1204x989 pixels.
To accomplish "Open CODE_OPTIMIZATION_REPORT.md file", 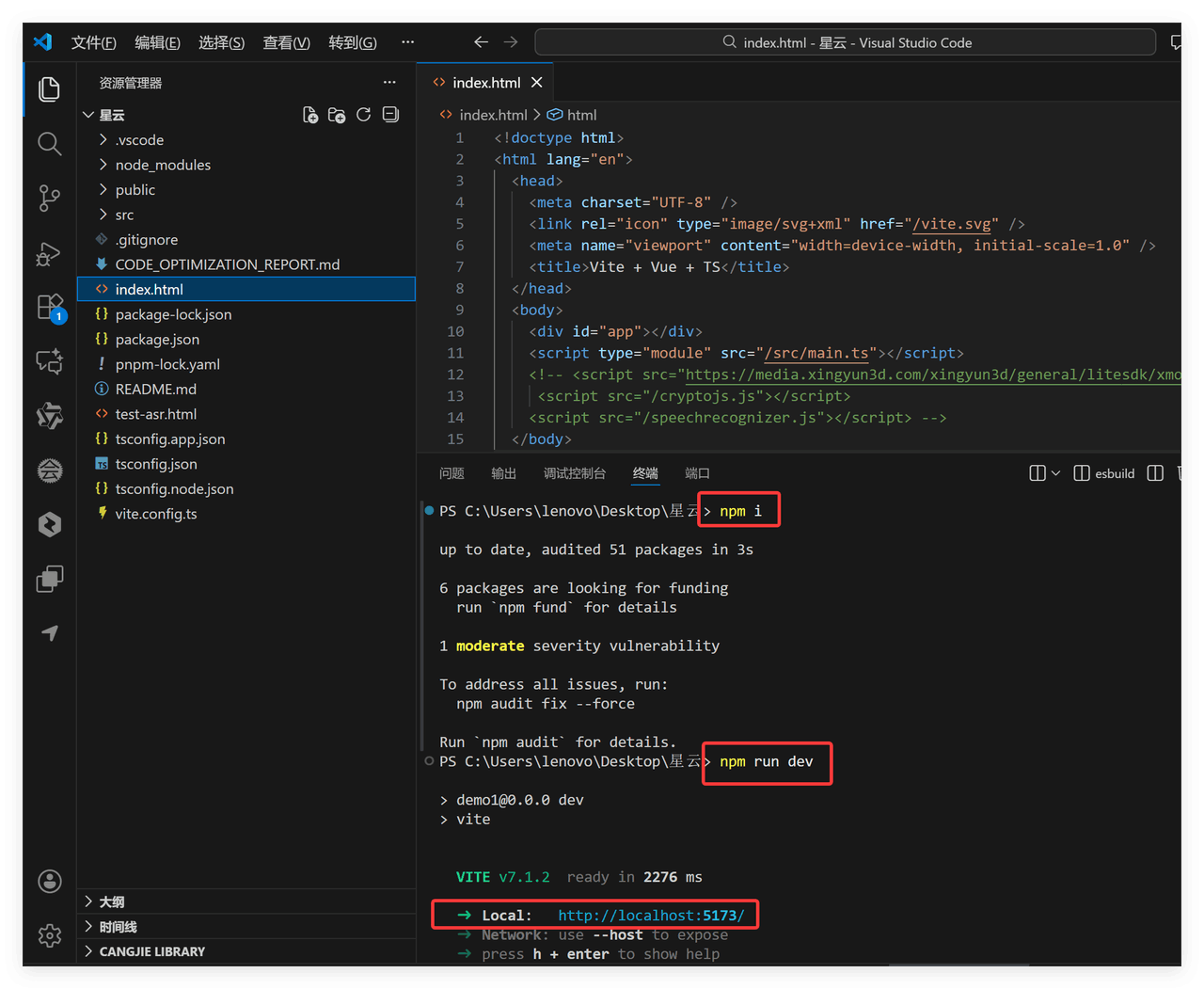I will click(x=246, y=264).
